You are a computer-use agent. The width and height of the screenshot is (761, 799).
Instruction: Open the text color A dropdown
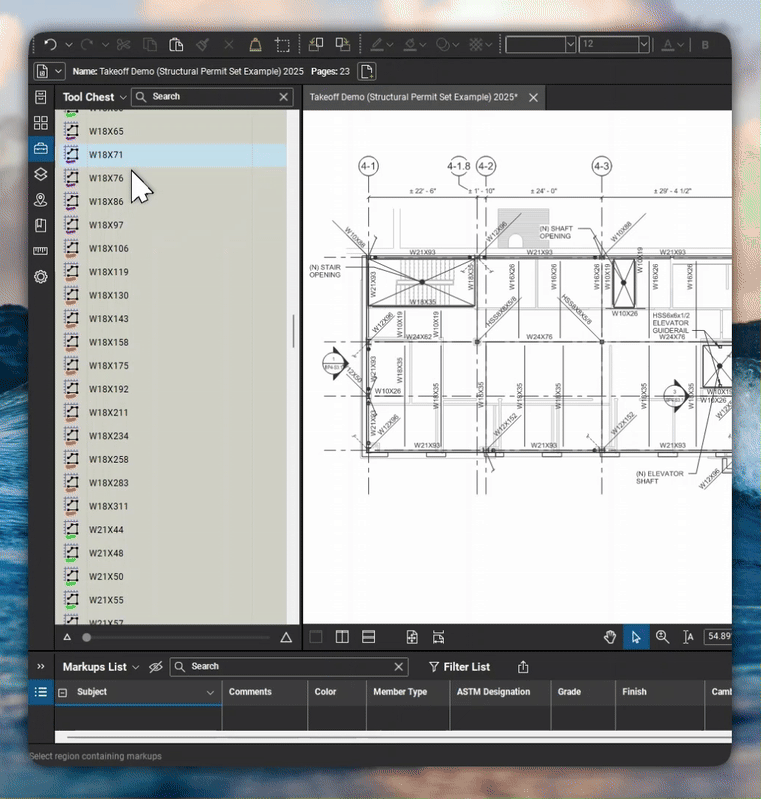click(680, 45)
